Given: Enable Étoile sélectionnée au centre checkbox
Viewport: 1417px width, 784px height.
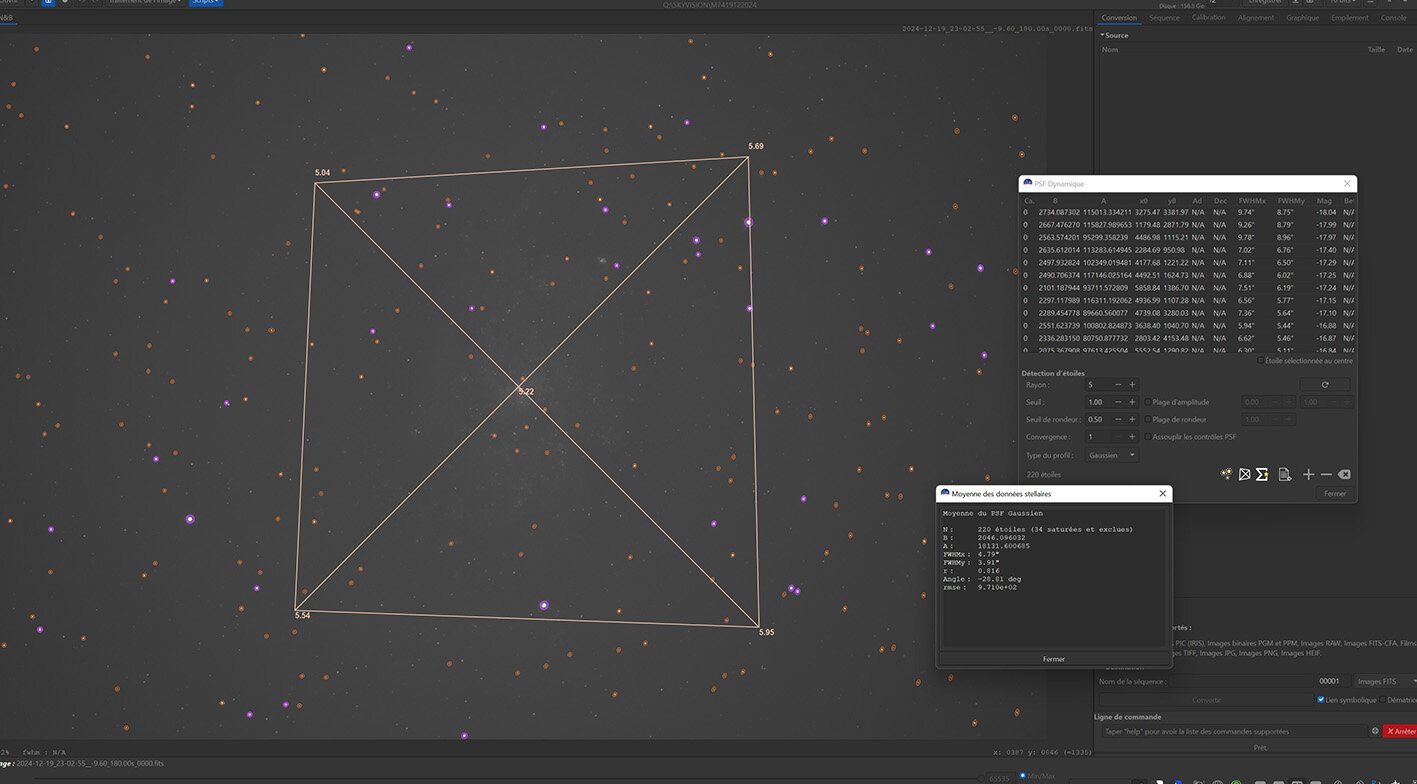Looking at the screenshot, I should click(1260, 361).
